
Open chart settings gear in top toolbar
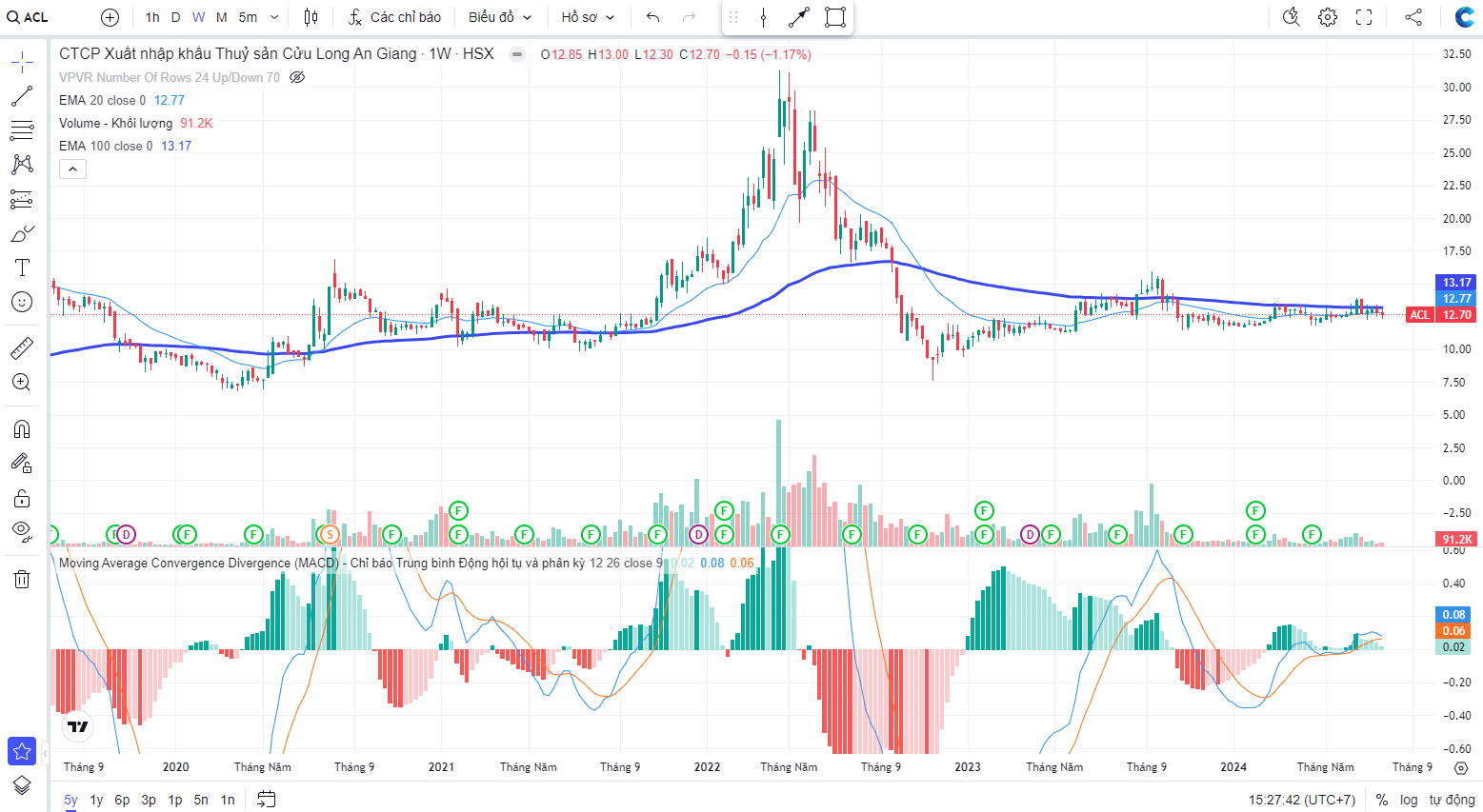1328,17
